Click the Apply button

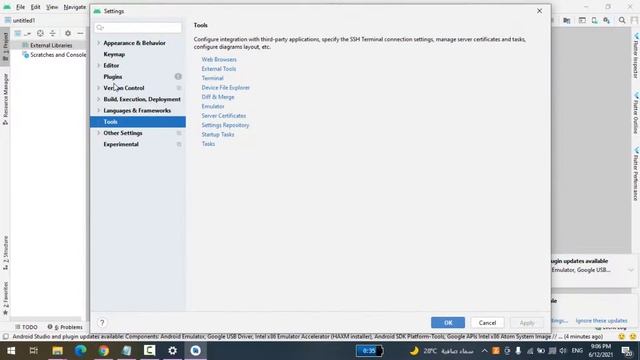pos(527,322)
